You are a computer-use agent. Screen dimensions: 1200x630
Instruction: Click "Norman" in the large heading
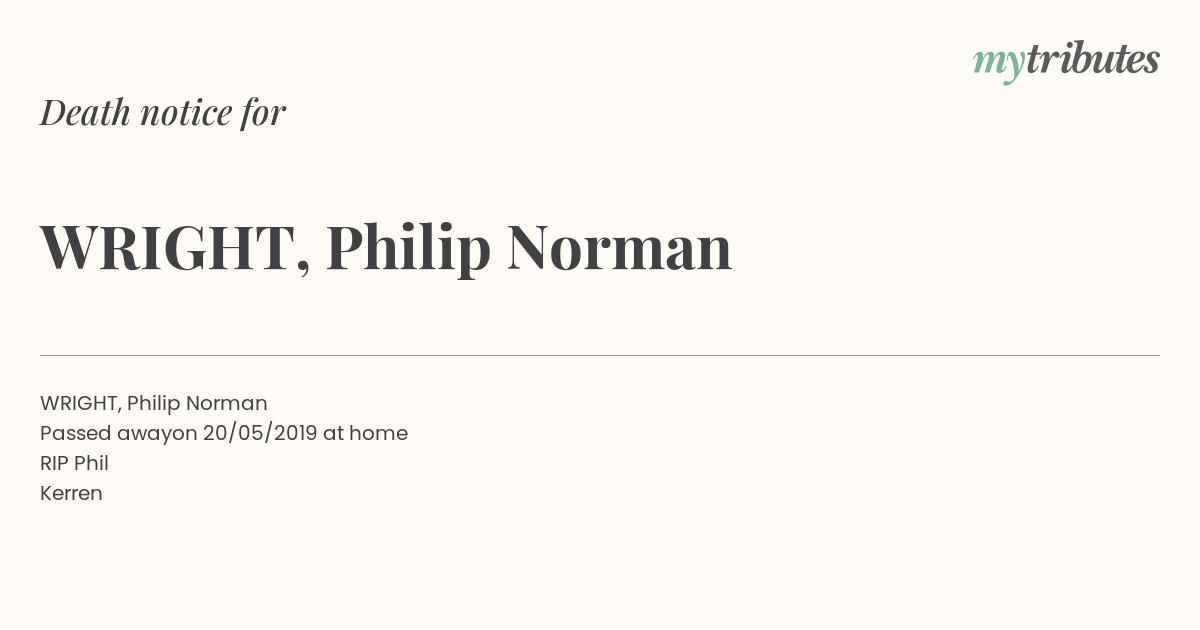tap(620, 248)
